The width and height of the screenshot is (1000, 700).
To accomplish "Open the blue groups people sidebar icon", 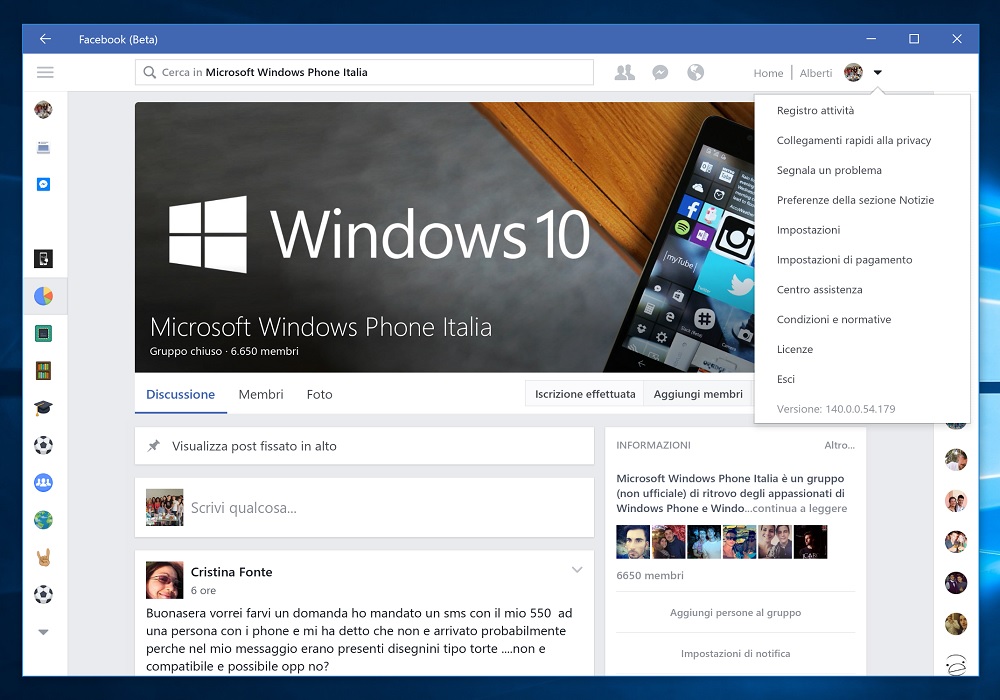I will point(43,483).
